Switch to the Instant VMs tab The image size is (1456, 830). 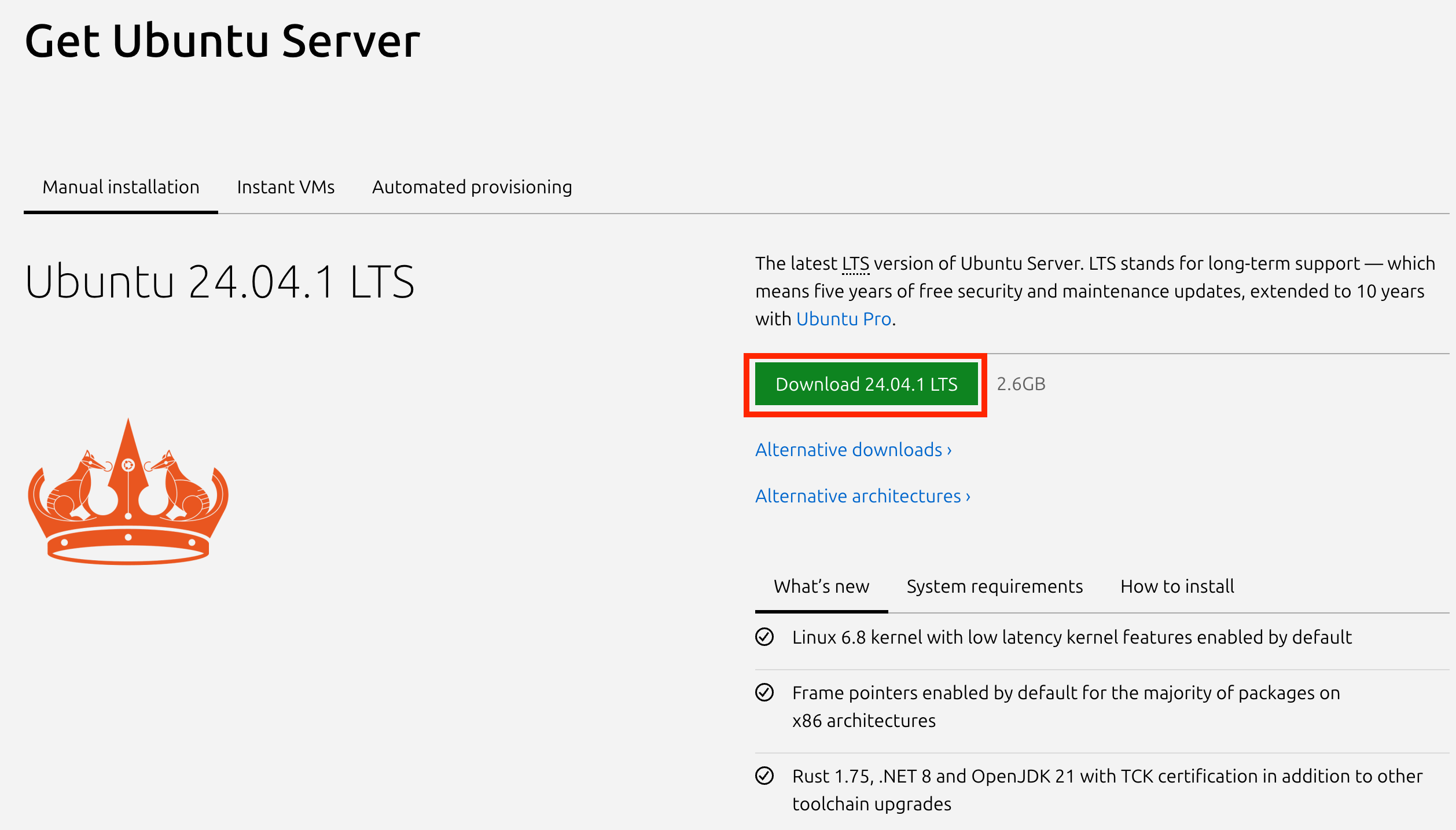[286, 187]
